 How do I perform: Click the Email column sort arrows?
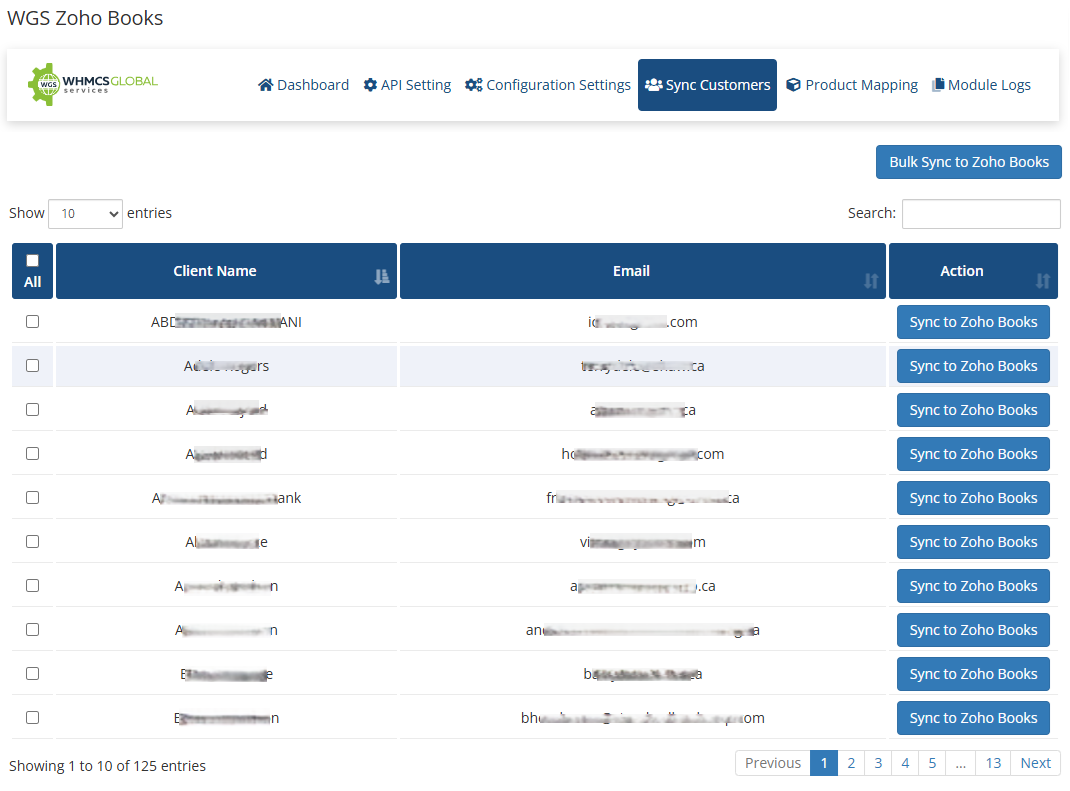tap(870, 281)
